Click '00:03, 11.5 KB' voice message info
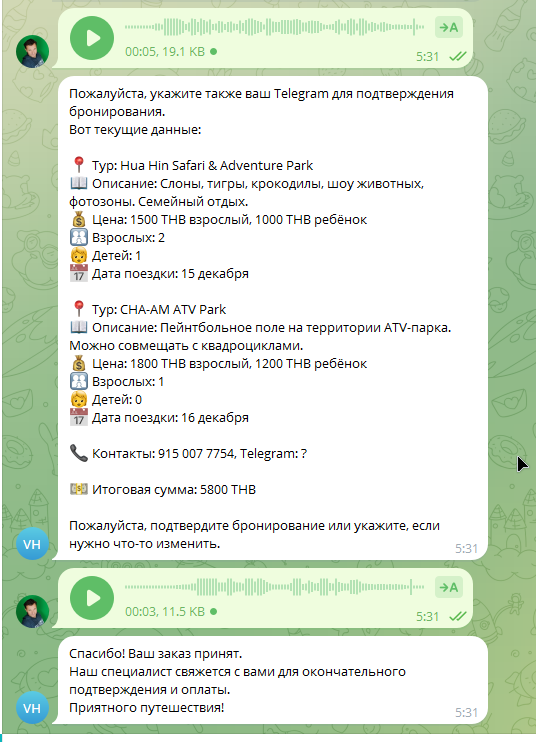The height and width of the screenshot is (742, 536). (x=165, y=611)
